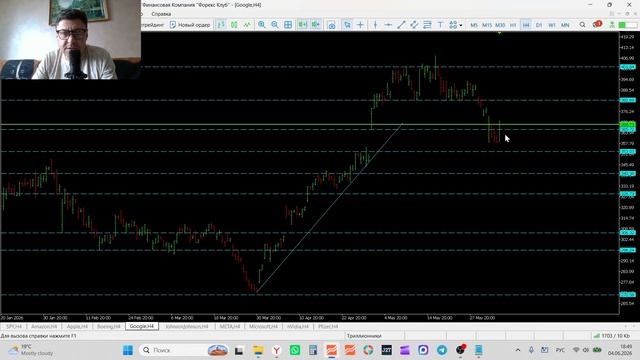
Task: Switch to the Microsoft,H4 chart tab
Action: click(263, 327)
